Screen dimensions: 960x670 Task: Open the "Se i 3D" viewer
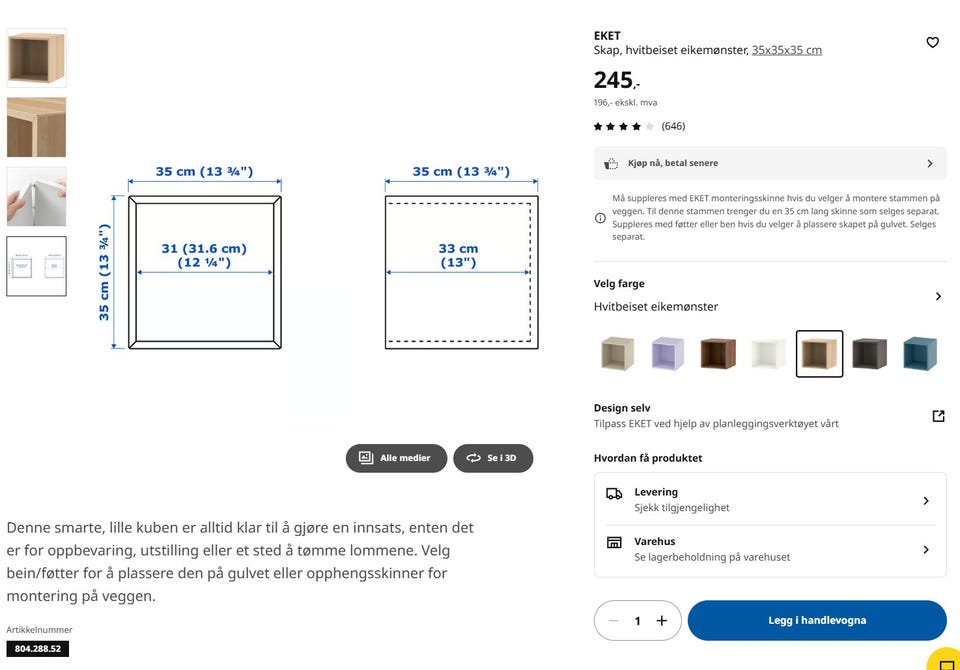tap(493, 458)
